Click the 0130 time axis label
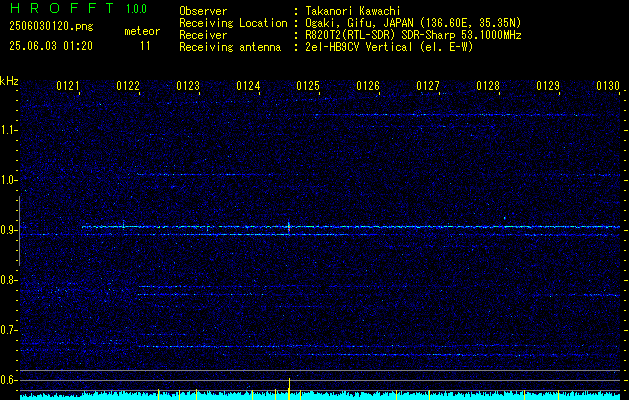The height and width of the screenshot is (400, 629). (608, 86)
